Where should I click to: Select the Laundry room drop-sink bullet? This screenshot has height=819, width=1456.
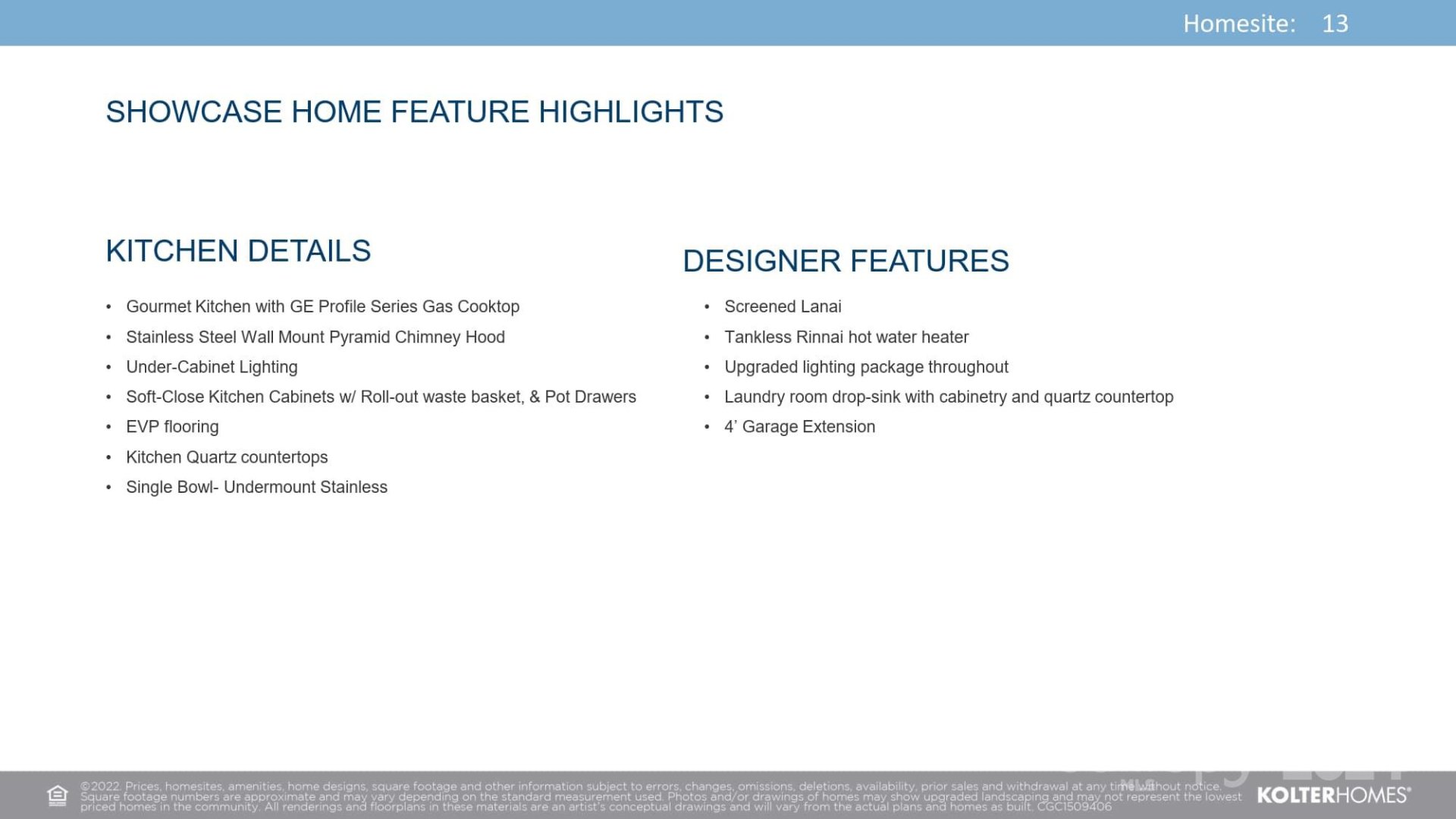pyautogui.click(x=949, y=397)
